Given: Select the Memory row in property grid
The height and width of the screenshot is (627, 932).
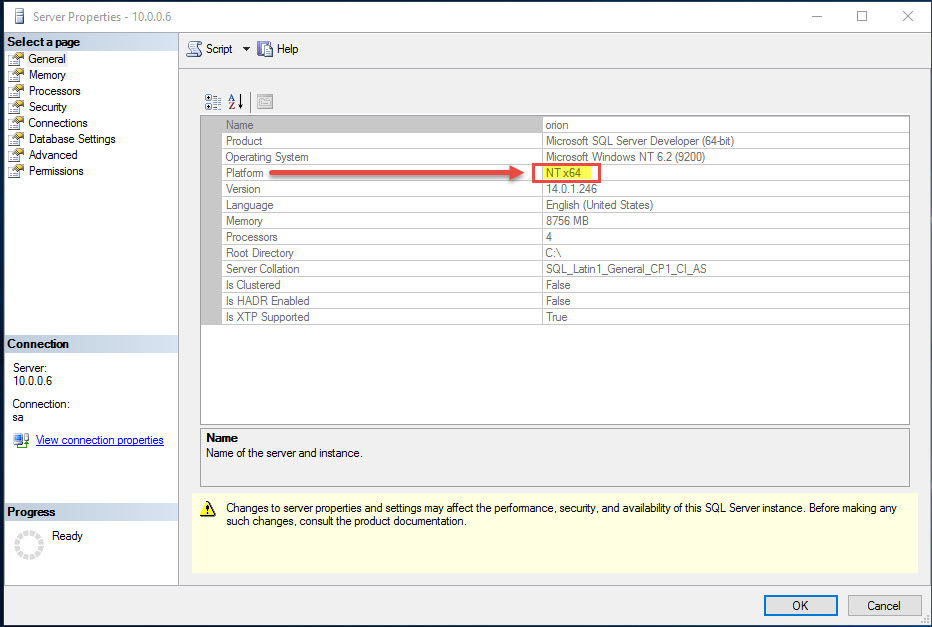Looking at the screenshot, I should (x=565, y=221).
